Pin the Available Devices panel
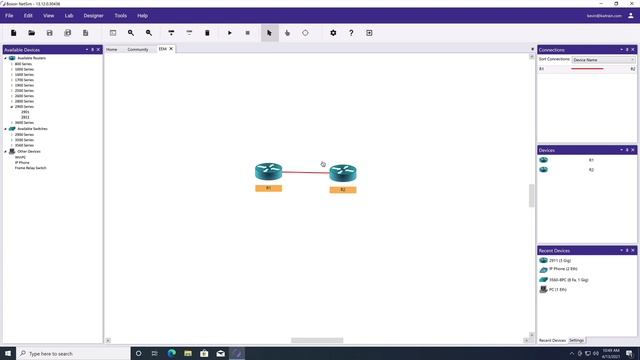Image resolution: width=640 pixels, height=360 pixels. coord(93,50)
